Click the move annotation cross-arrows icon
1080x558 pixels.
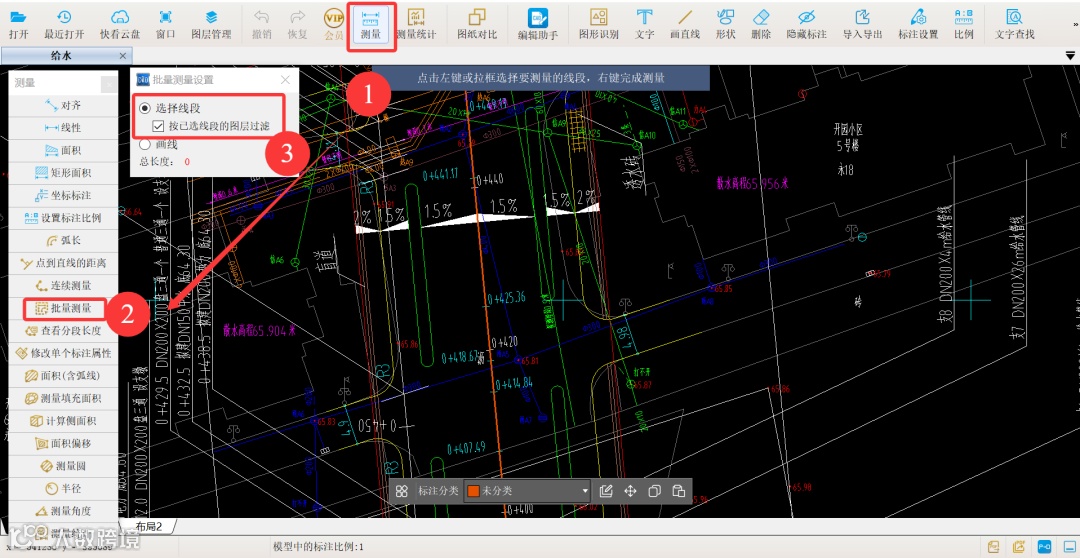[x=630, y=491]
